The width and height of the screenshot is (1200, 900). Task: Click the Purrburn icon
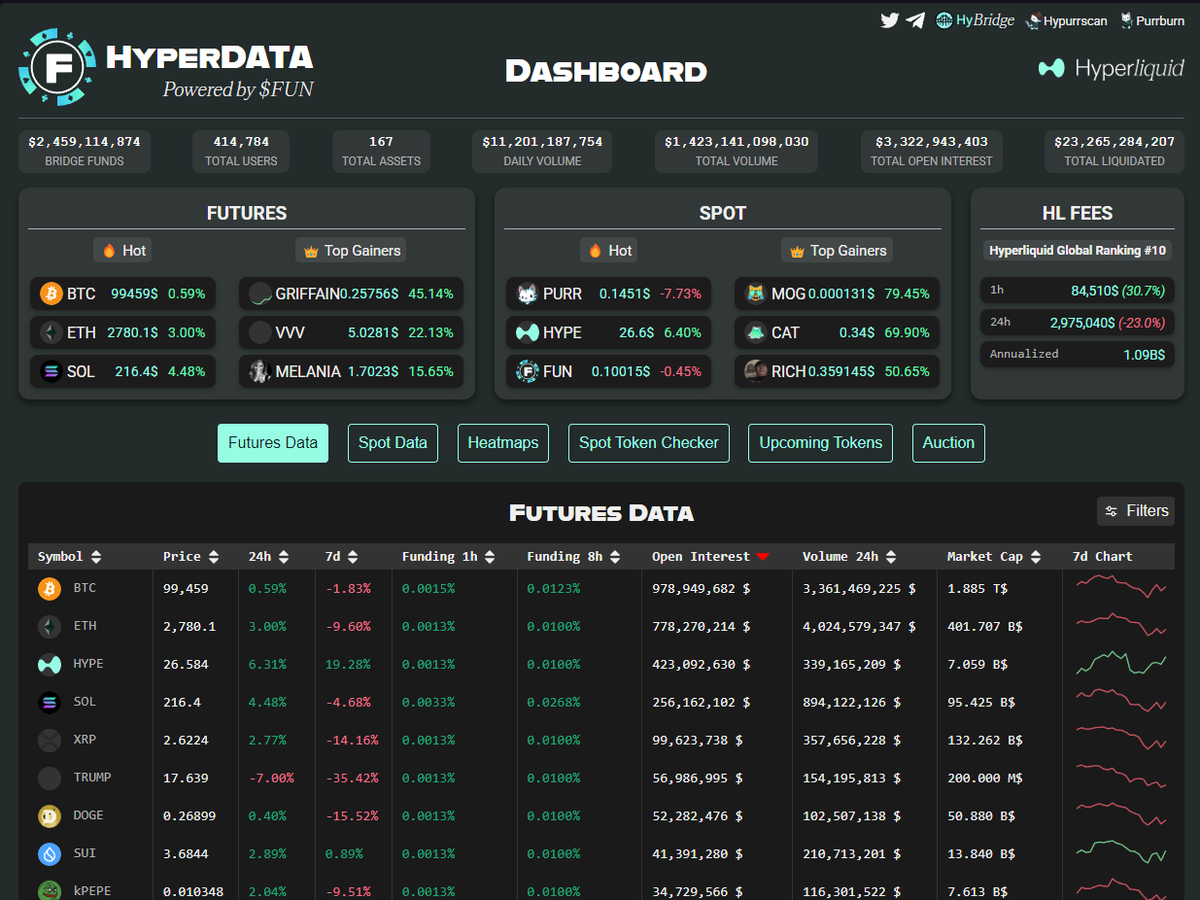click(x=1126, y=20)
